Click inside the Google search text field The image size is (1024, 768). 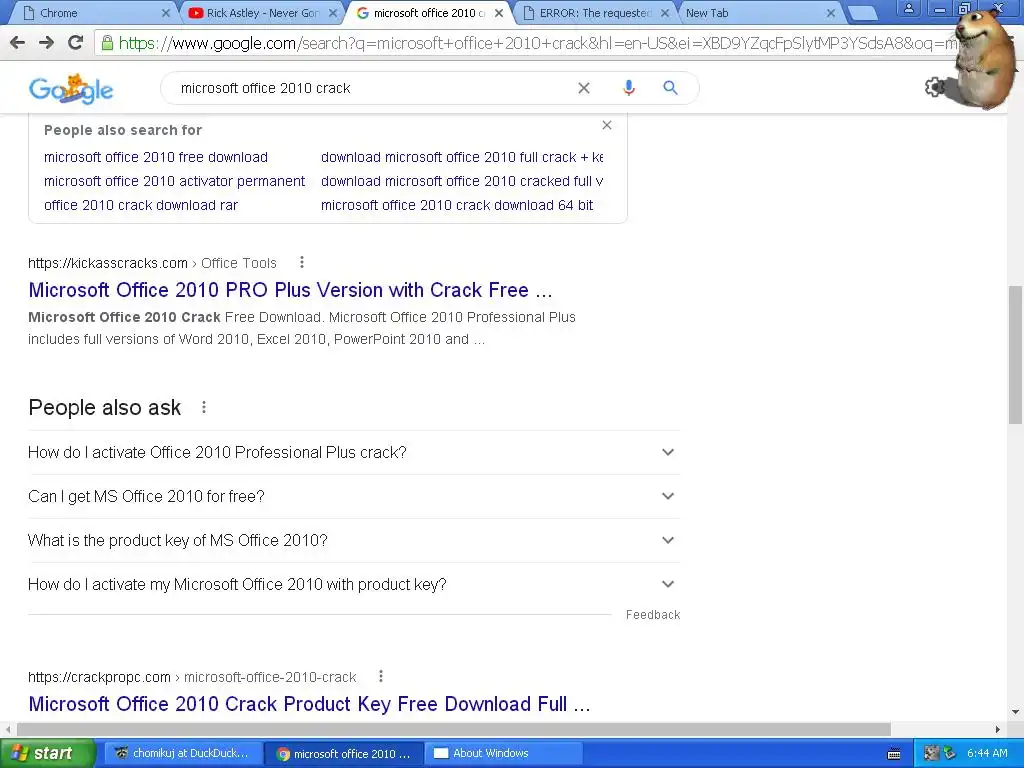pos(372,88)
